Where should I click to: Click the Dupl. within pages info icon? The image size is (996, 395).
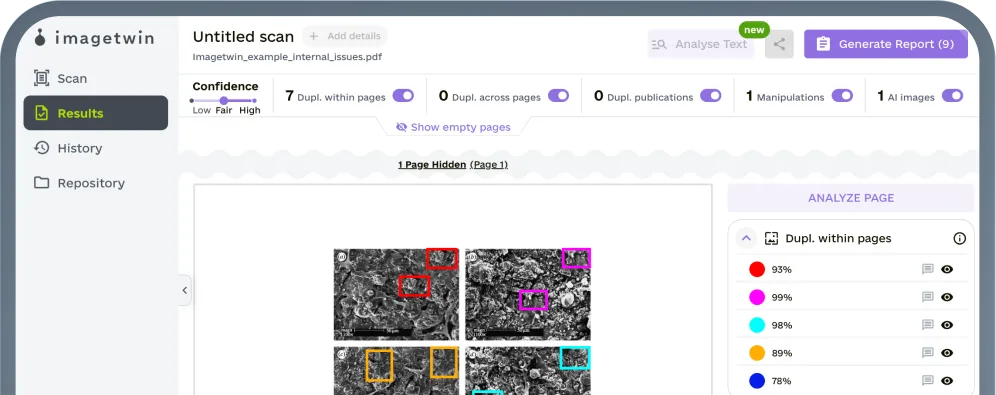[x=959, y=239]
